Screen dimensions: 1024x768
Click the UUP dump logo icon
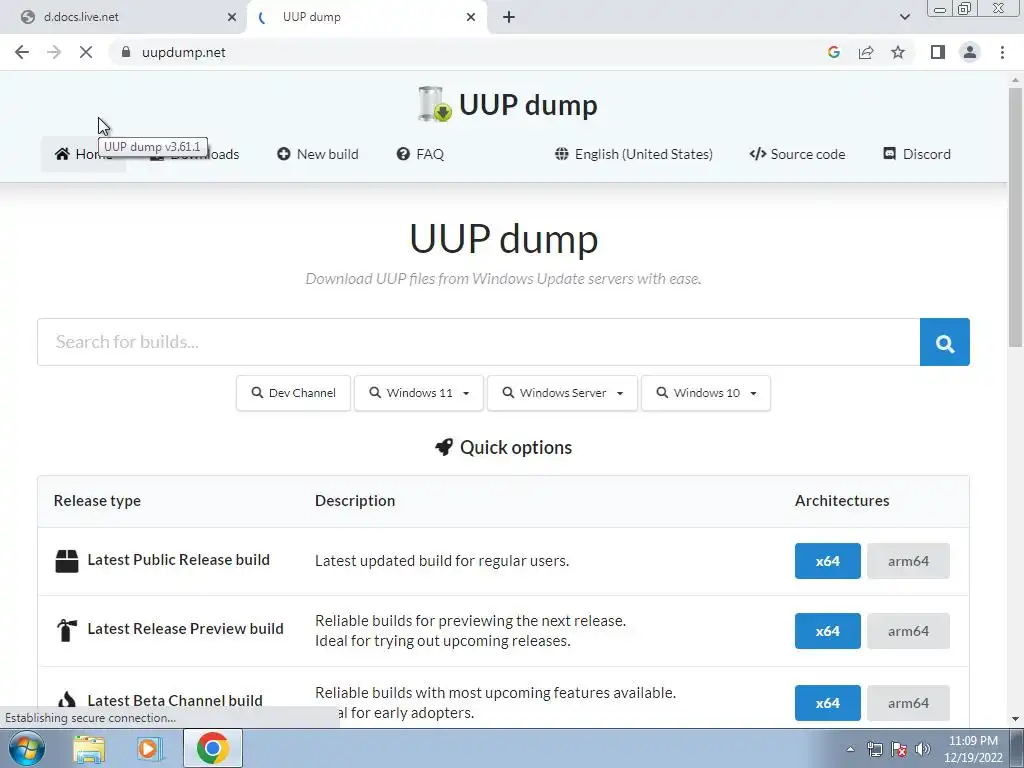click(x=435, y=104)
